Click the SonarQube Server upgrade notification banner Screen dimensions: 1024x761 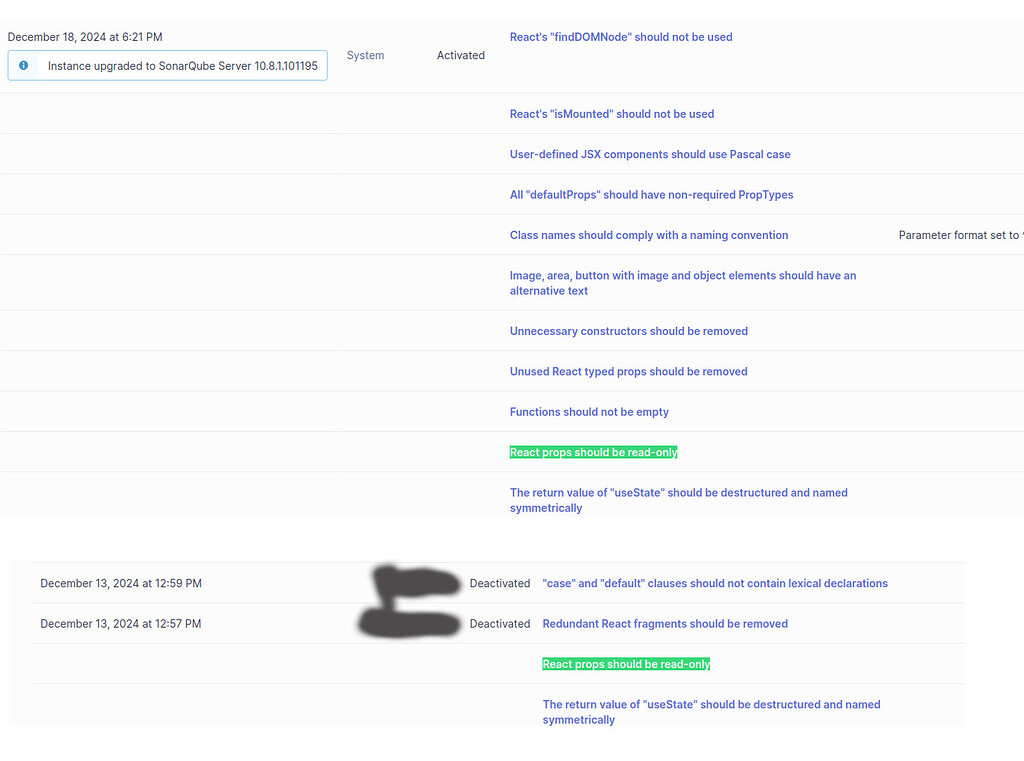tap(167, 65)
